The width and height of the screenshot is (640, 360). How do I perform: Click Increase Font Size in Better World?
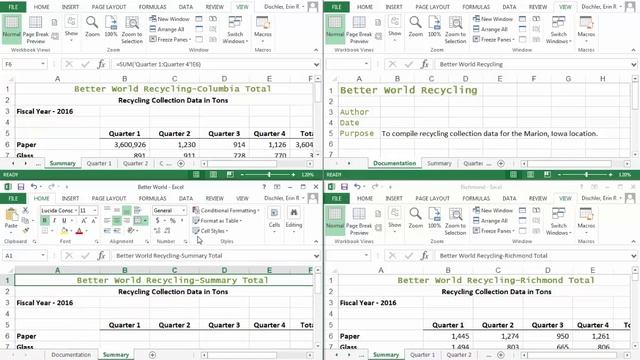click(84, 220)
